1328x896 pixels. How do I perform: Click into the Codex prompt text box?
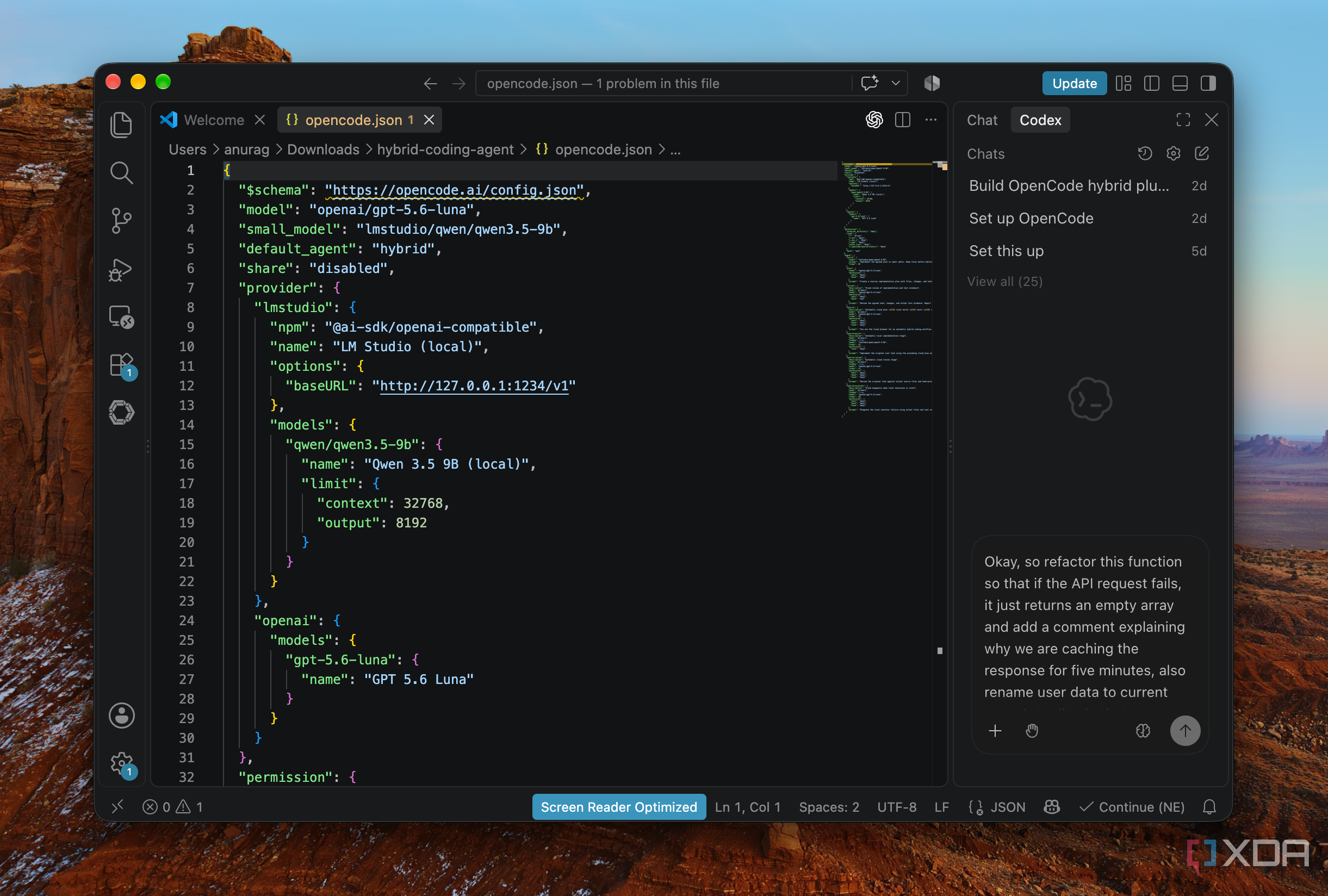click(x=1090, y=626)
